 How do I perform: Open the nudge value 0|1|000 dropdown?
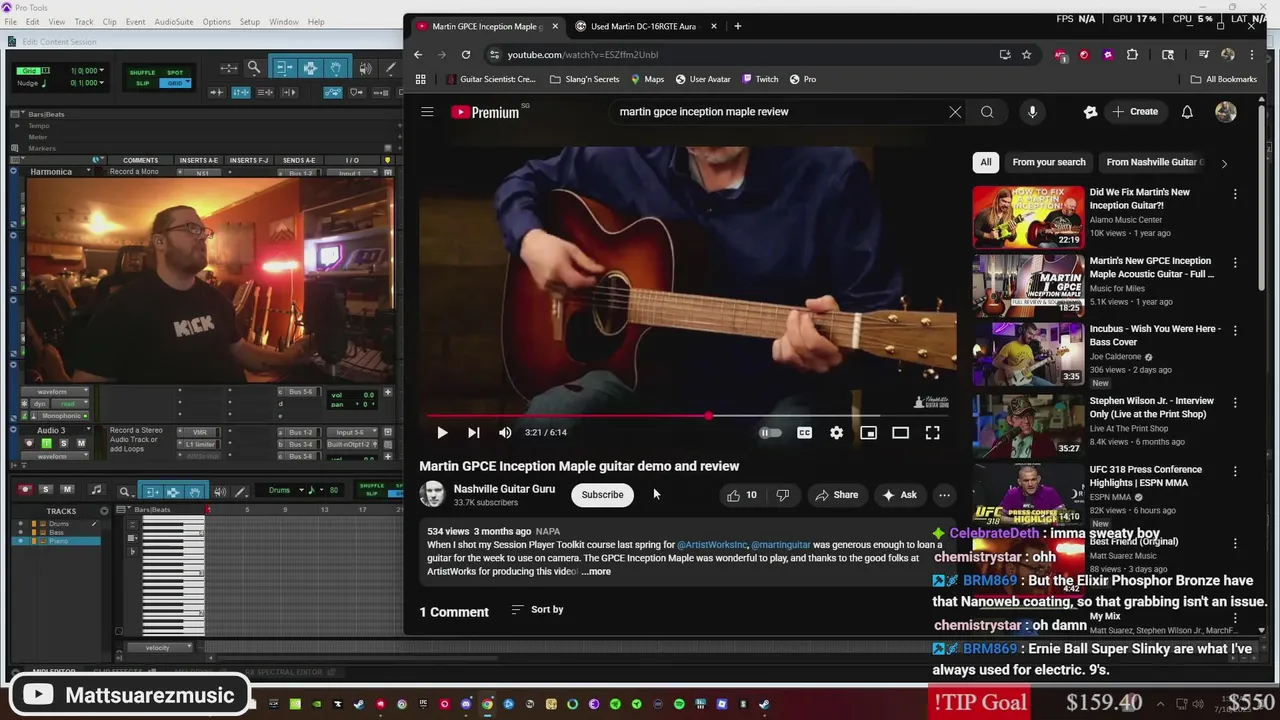click(x=102, y=83)
